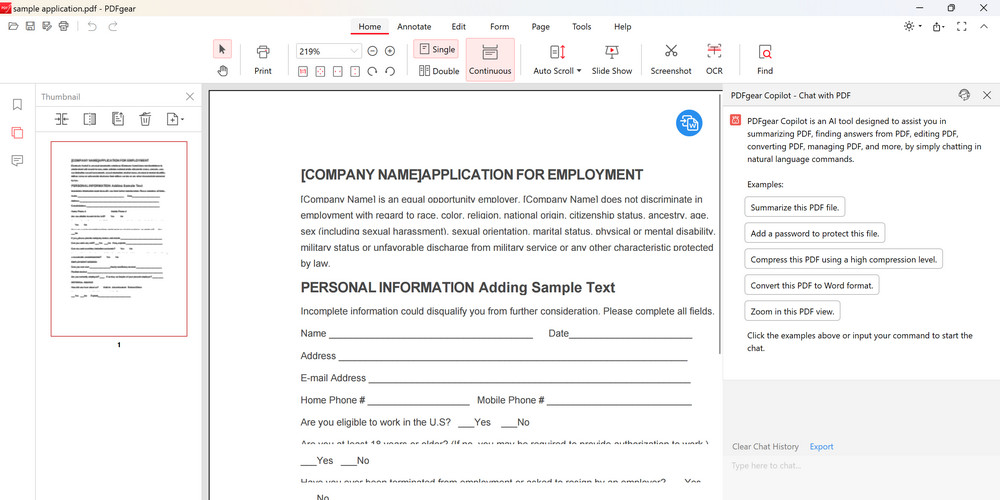Toggle Continuous scrolling mode
The width and height of the screenshot is (1000, 500).
click(x=490, y=60)
